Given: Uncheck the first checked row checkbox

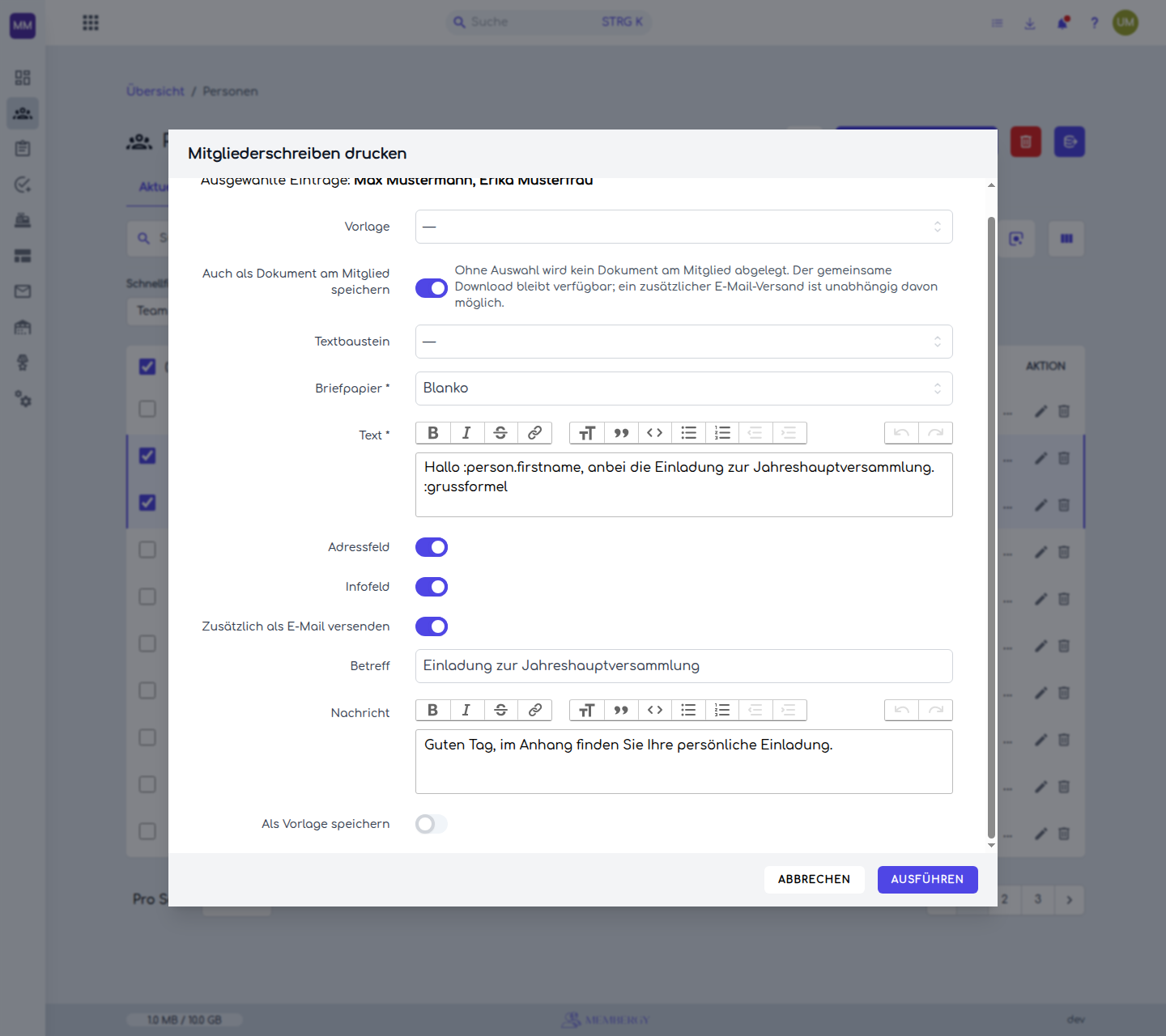Looking at the screenshot, I should coord(147,456).
